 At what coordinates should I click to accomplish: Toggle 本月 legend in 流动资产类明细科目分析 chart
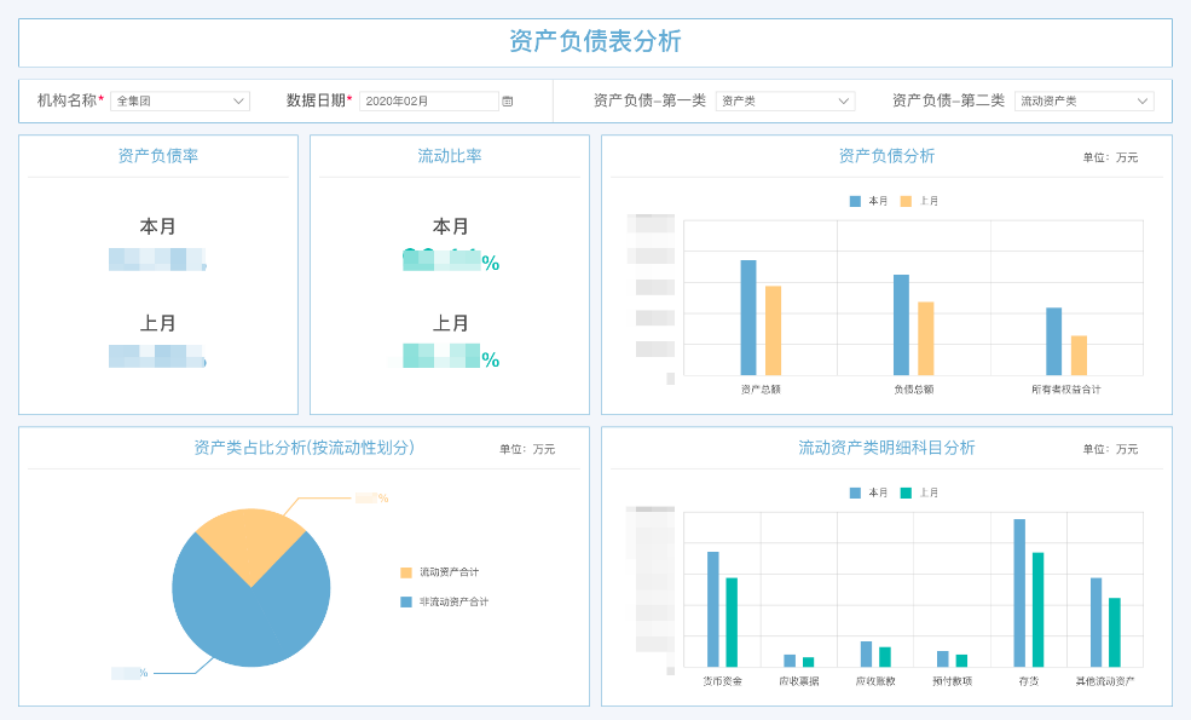pos(869,493)
